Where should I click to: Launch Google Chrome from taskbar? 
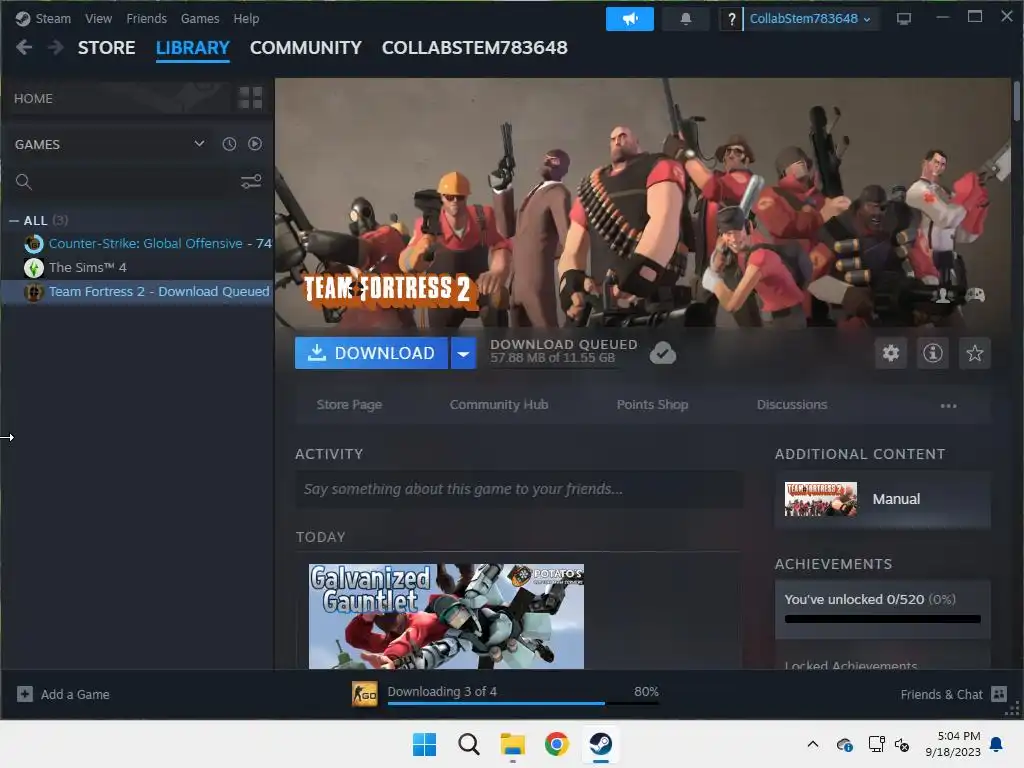[x=556, y=744]
